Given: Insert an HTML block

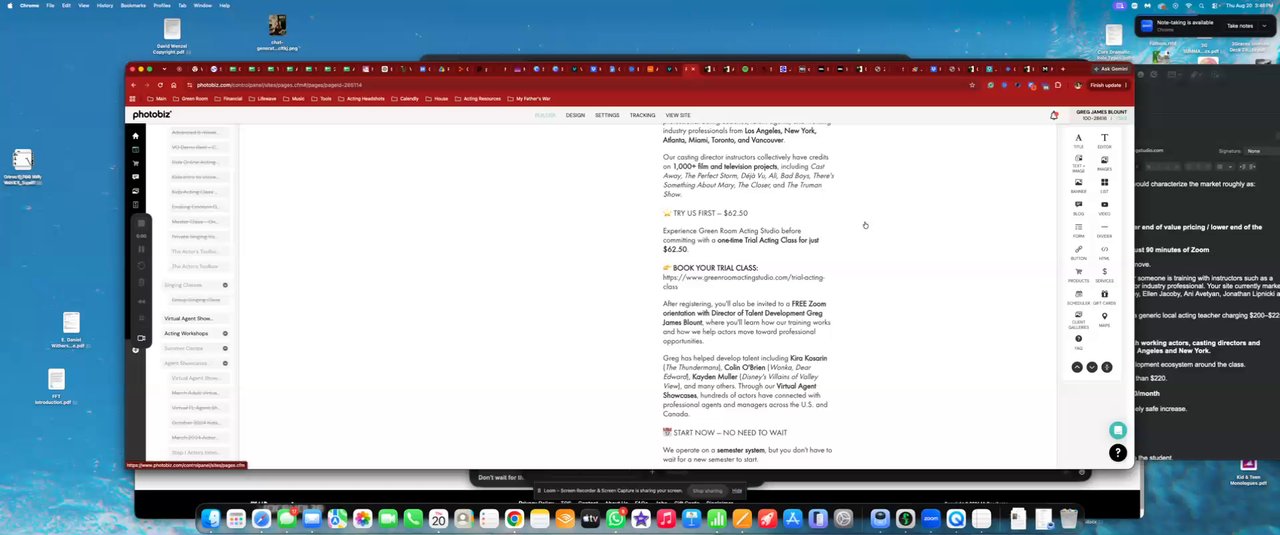Looking at the screenshot, I should pos(1104,252).
